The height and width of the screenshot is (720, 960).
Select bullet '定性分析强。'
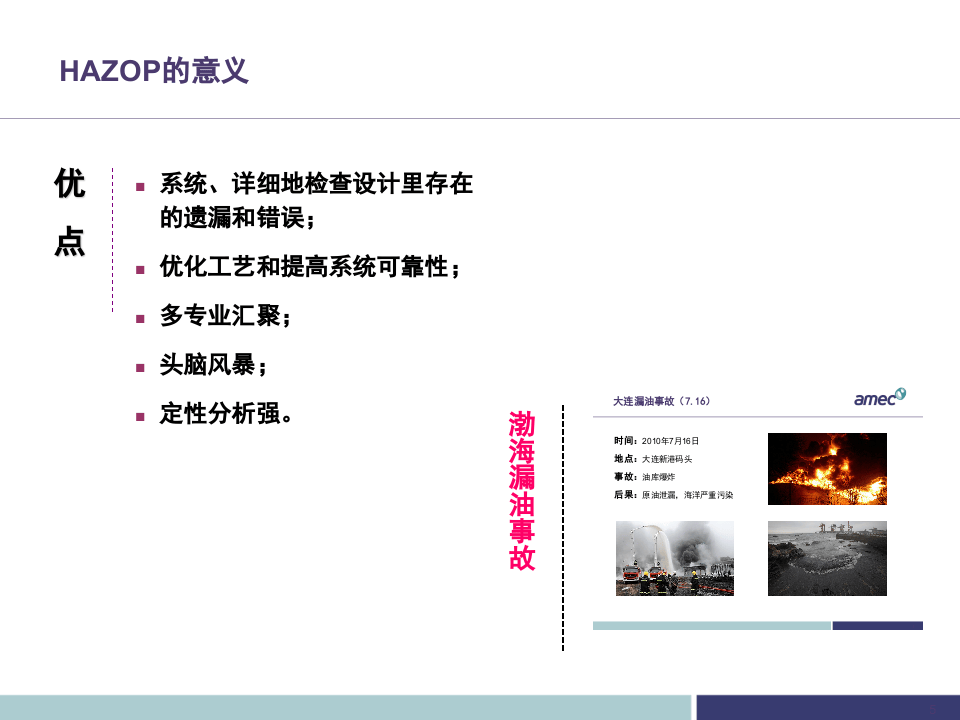tap(226, 413)
